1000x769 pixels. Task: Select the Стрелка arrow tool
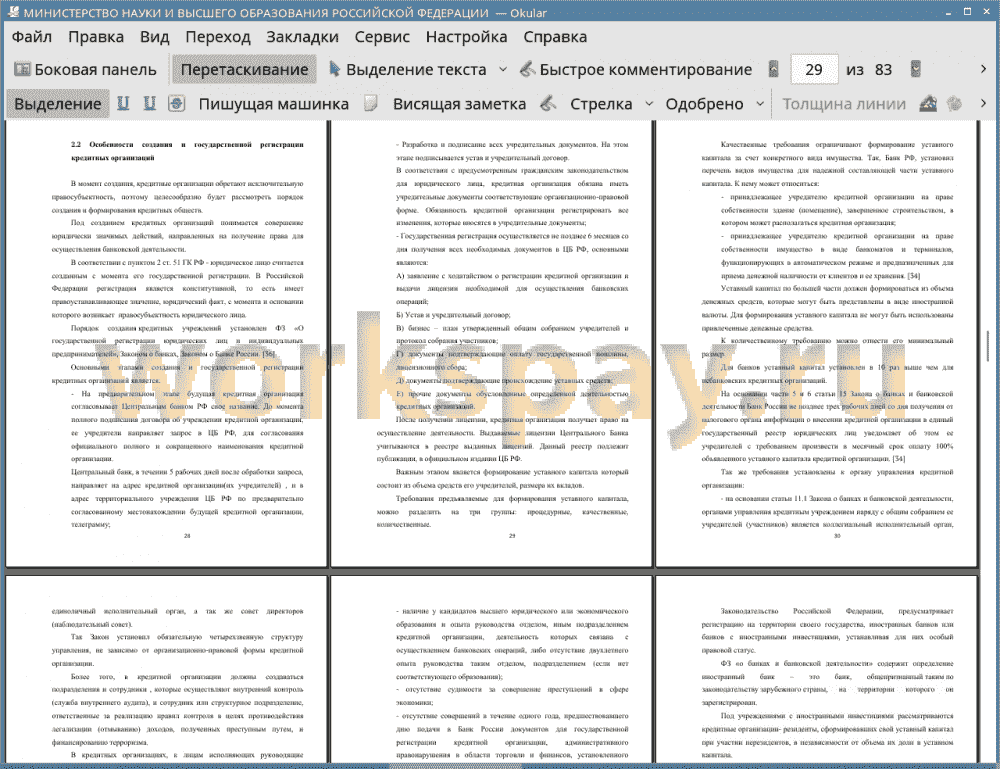601,104
